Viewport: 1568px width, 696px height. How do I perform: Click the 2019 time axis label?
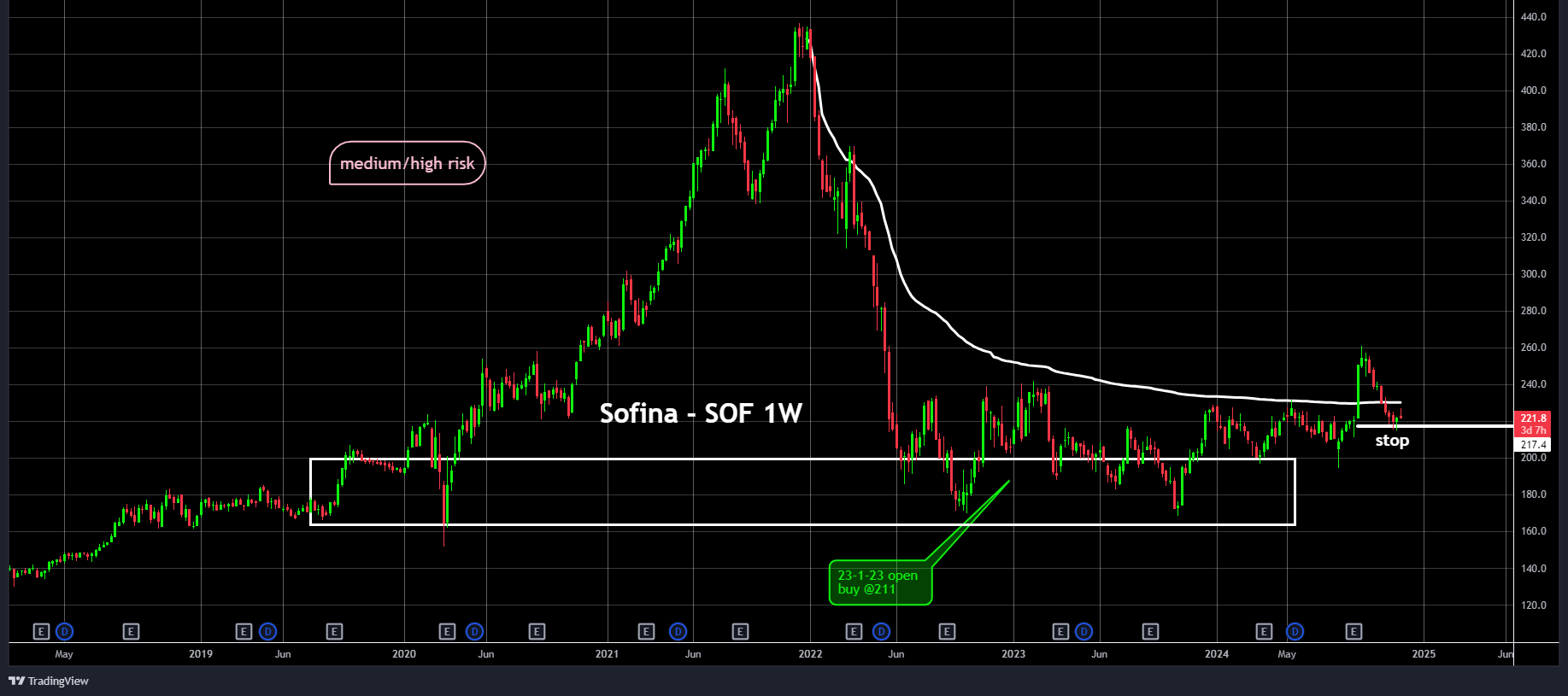(201, 654)
